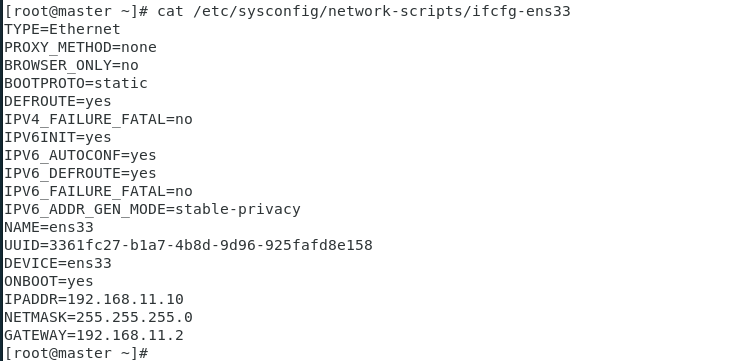Click the BOOTPROTO=static line
The width and height of the screenshot is (740, 361).
[x=76, y=83]
